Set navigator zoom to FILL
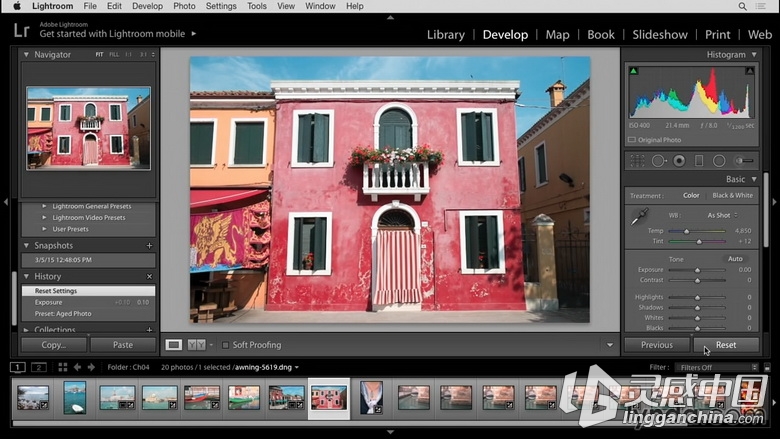780x439 pixels. click(x=114, y=54)
